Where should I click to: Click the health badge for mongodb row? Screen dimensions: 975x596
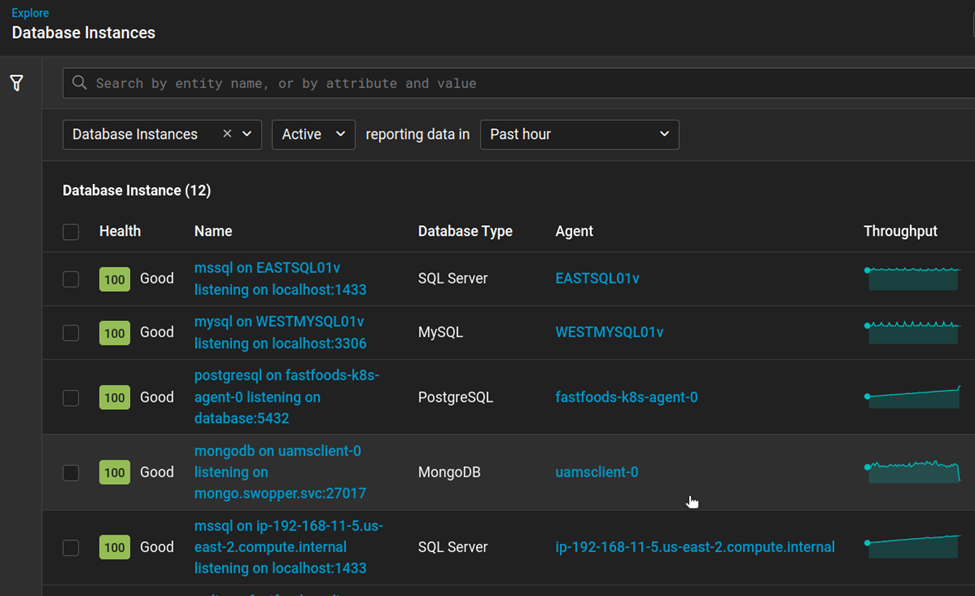tap(115, 472)
